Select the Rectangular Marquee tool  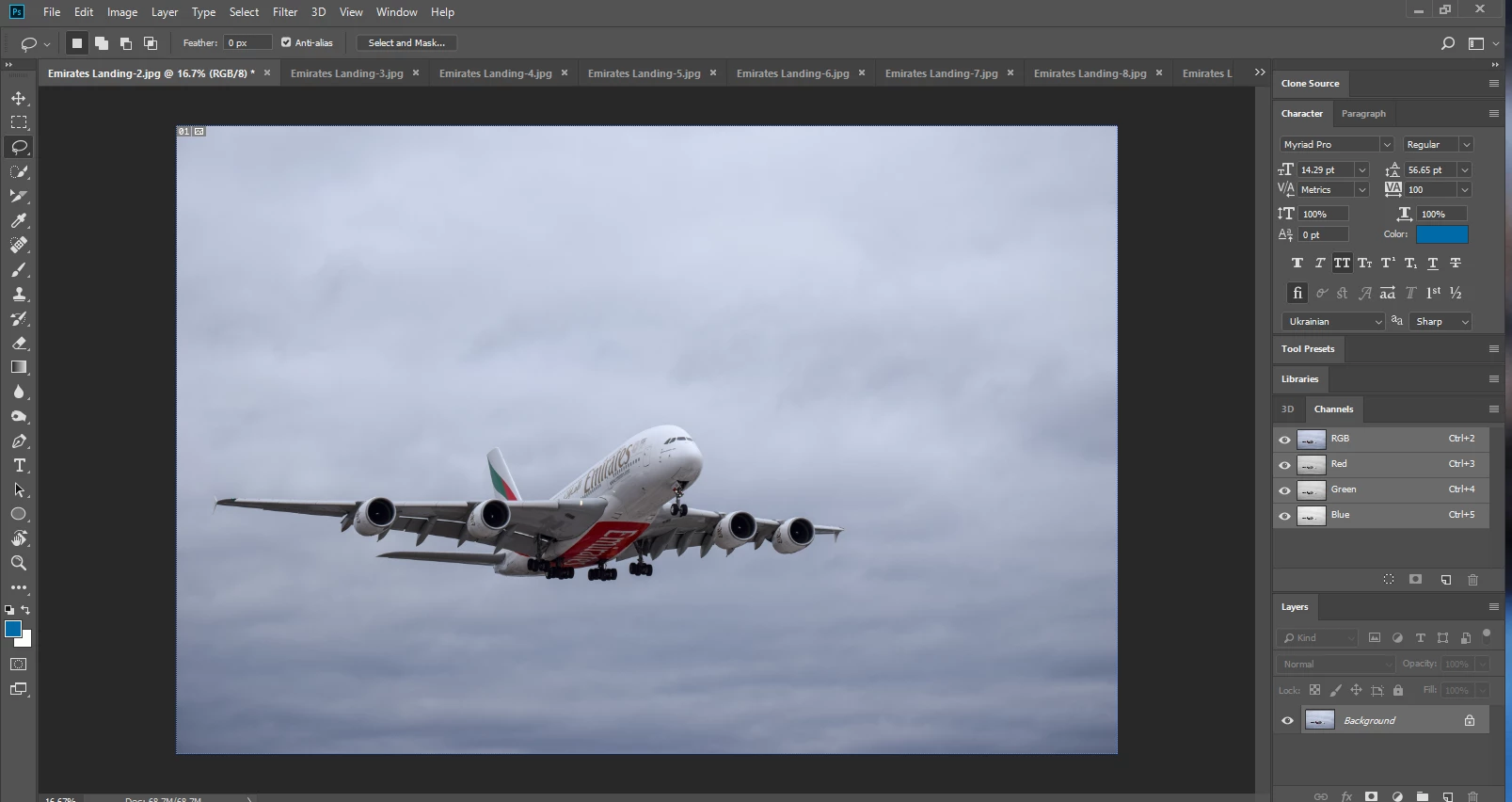click(x=19, y=122)
